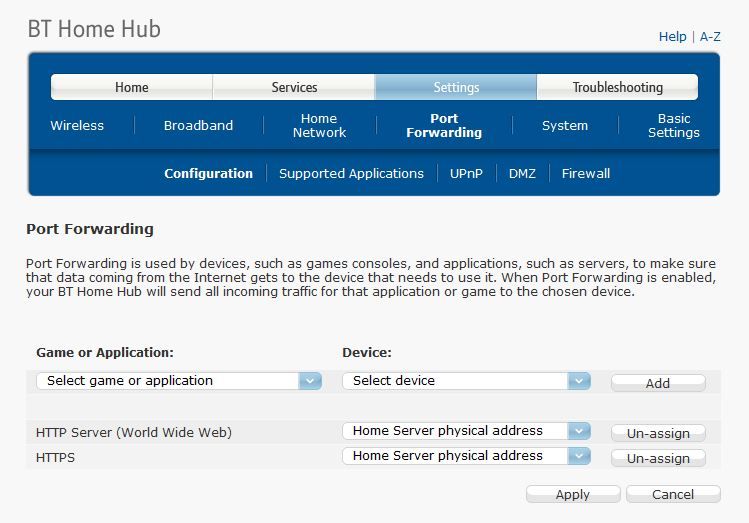Image resolution: width=749 pixels, height=523 pixels.
Task: Open the Firewall sub-tab
Action: click(x=586, y=173)
